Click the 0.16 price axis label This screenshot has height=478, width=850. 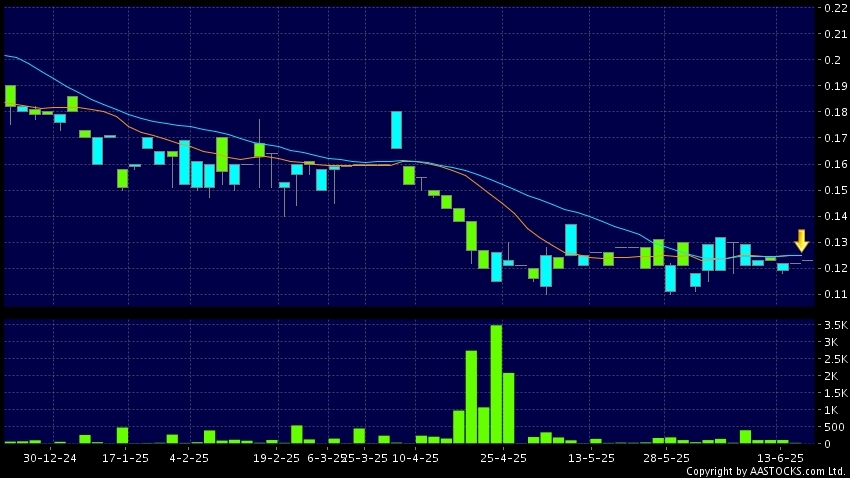835,164
